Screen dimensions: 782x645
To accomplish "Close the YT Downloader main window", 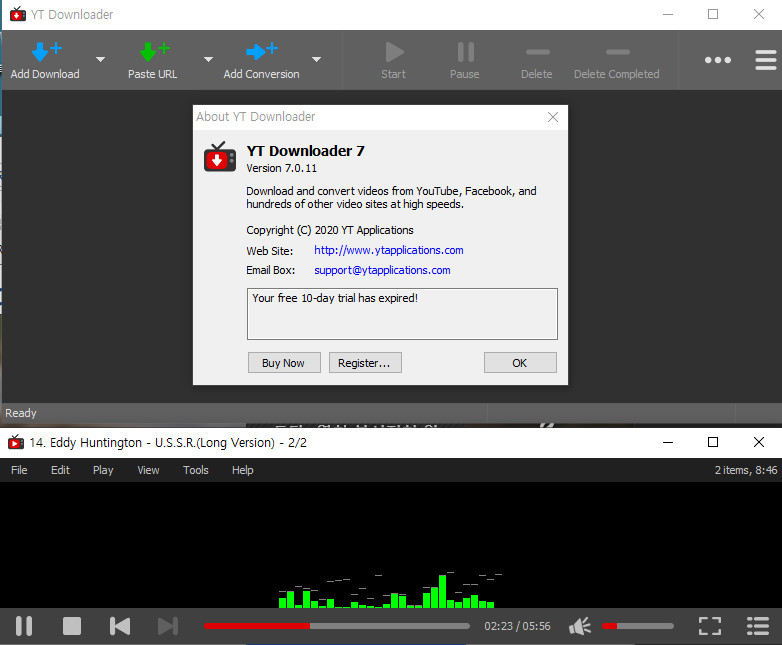I will pos(759,14).
